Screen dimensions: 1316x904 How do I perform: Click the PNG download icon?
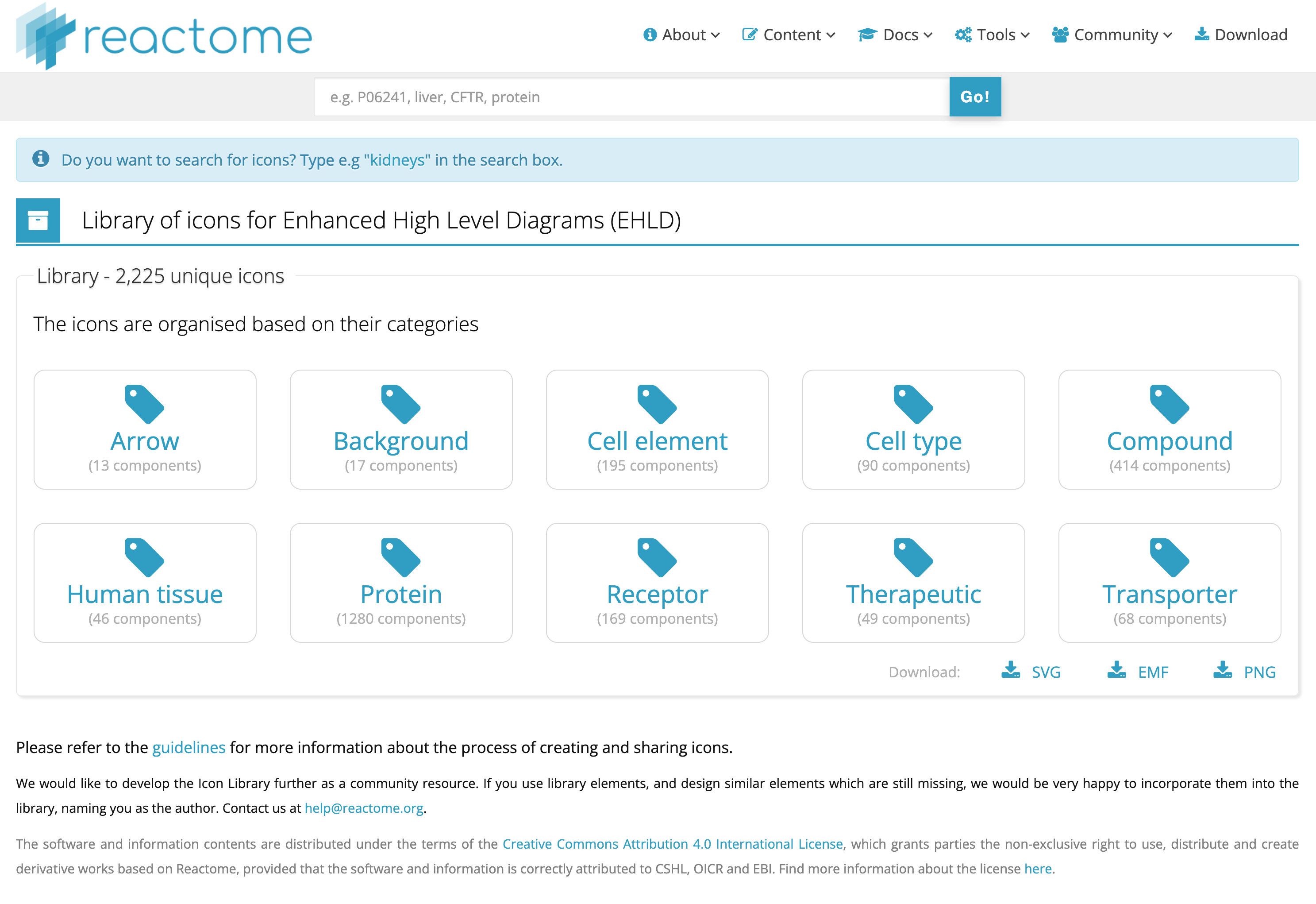click(x=1222, y=670)
